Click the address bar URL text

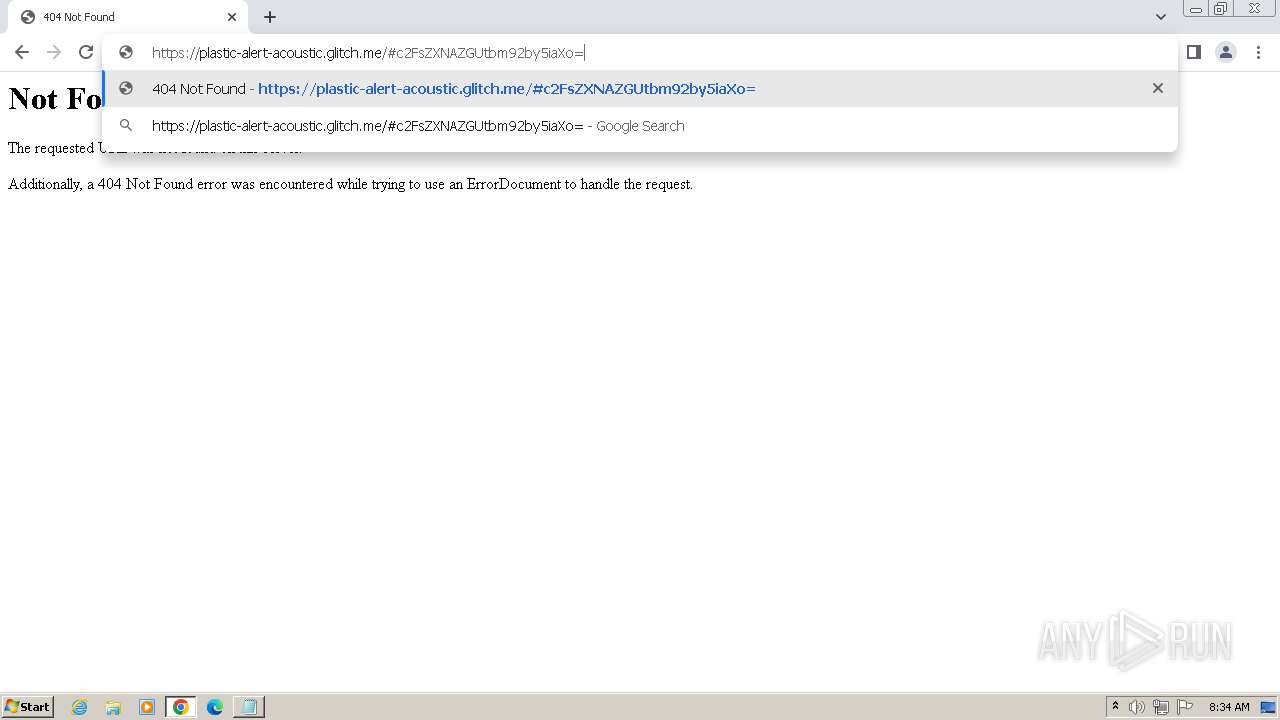368,53
